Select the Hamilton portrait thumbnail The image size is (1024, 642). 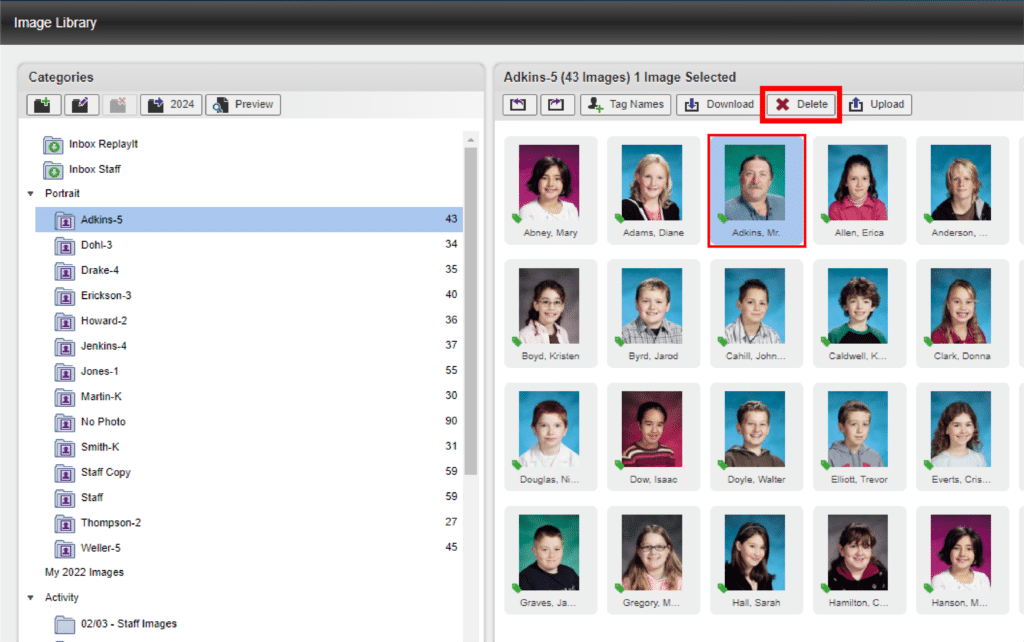click(859, 560)
